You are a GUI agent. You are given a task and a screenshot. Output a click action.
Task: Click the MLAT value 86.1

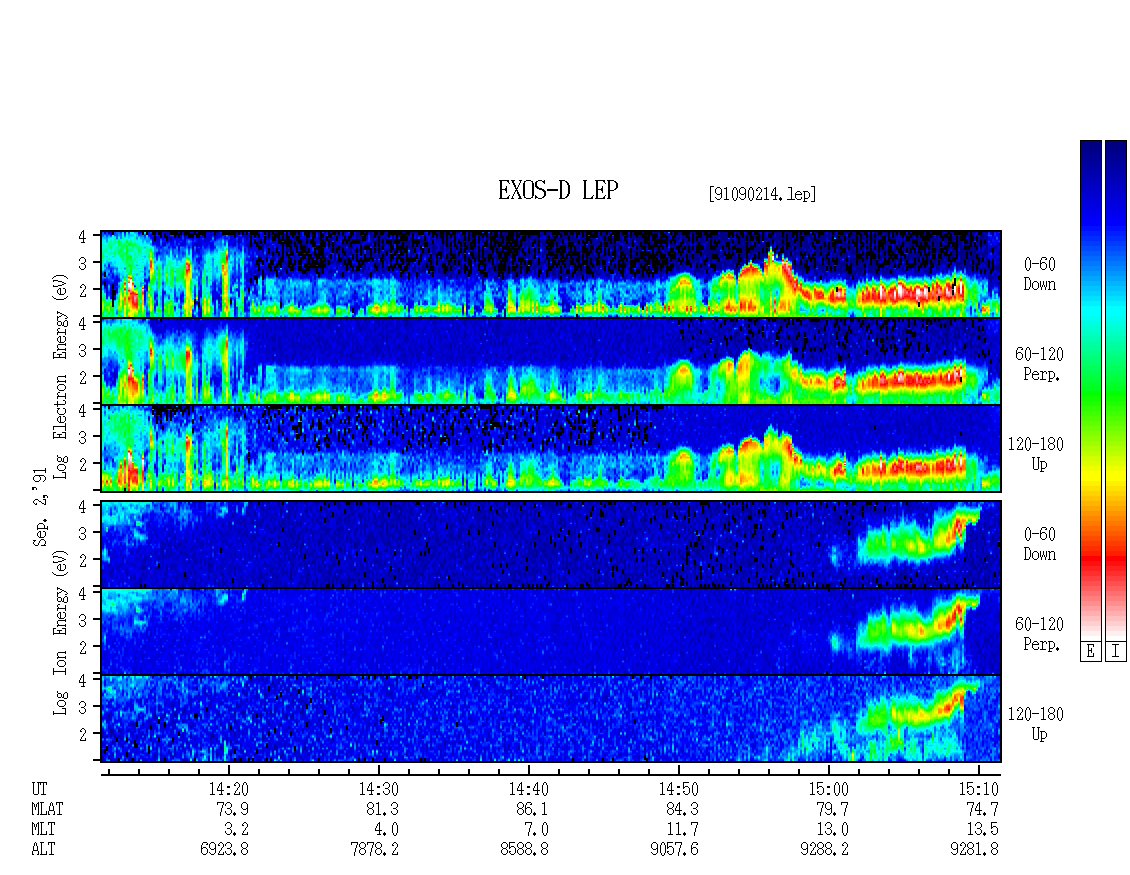[x=532, y=809]
